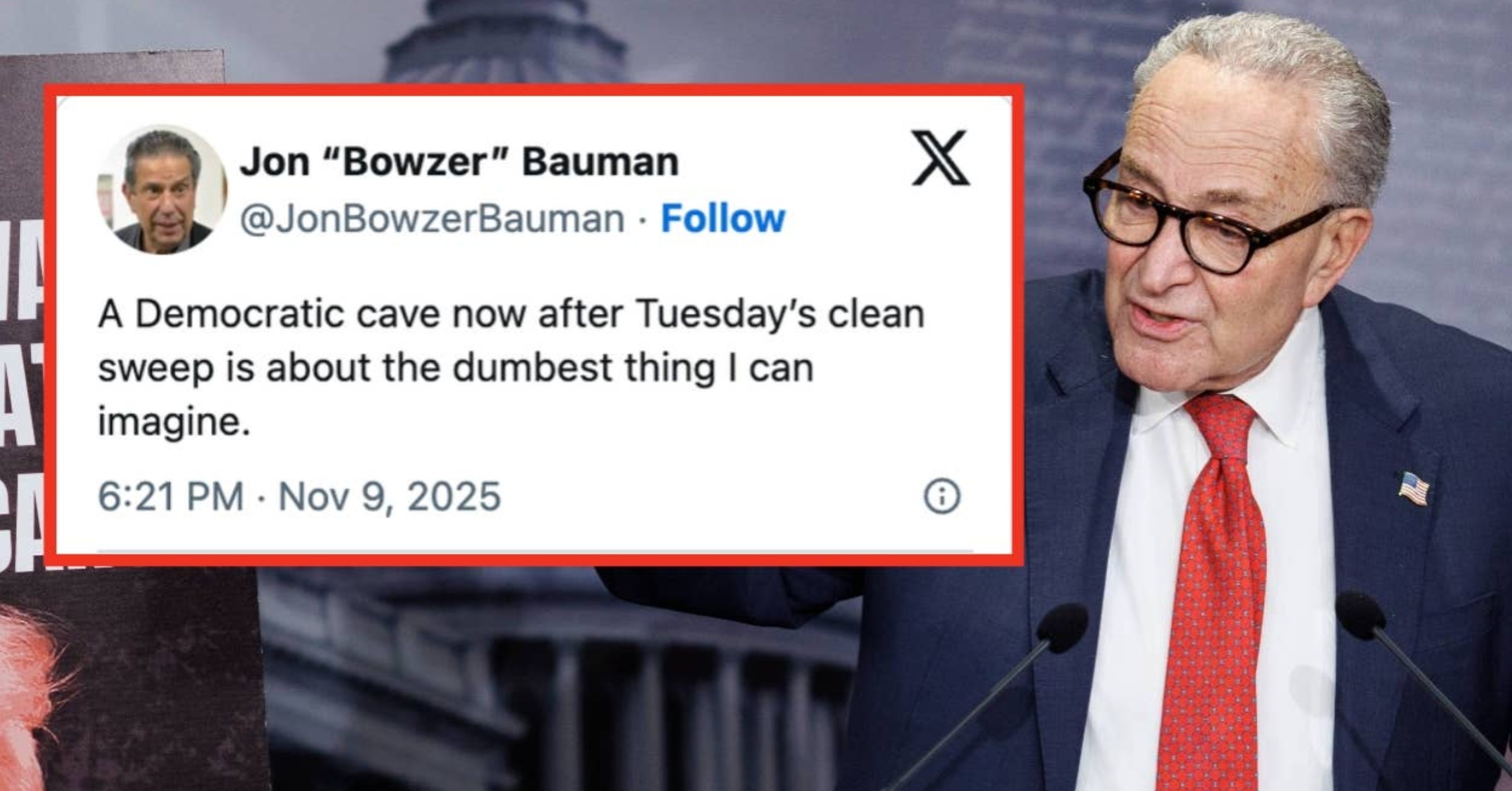Click the Nov 9, 2025 date

389,497
